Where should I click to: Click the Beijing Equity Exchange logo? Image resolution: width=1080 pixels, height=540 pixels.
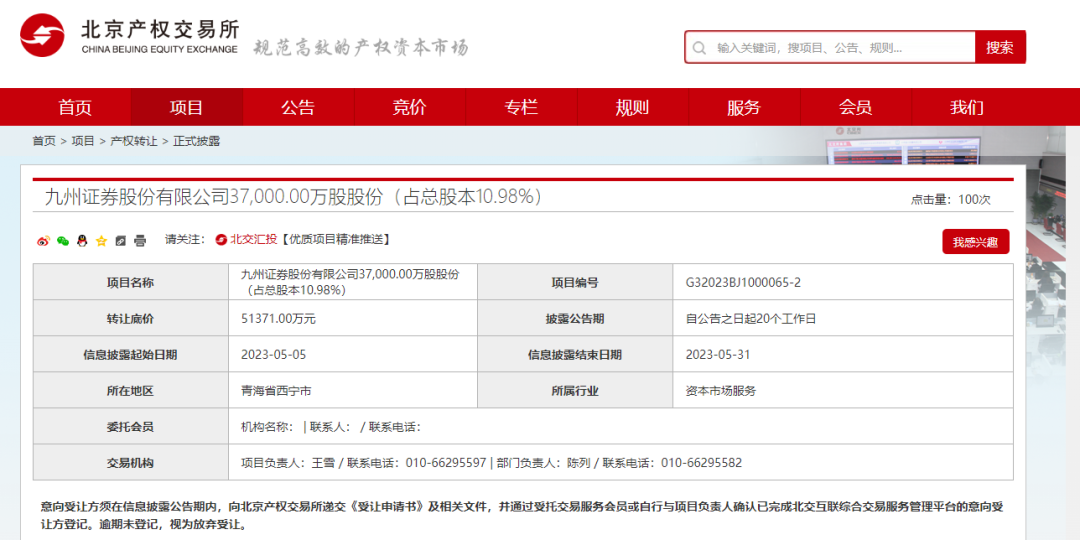[129, 36]
